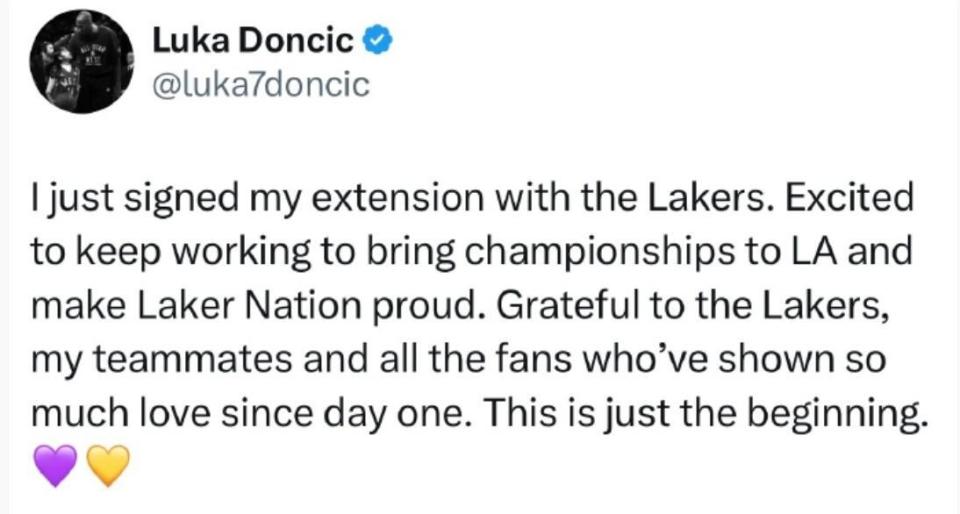
Task: Click the purple heart emoji
Action: tap(55, 465)
